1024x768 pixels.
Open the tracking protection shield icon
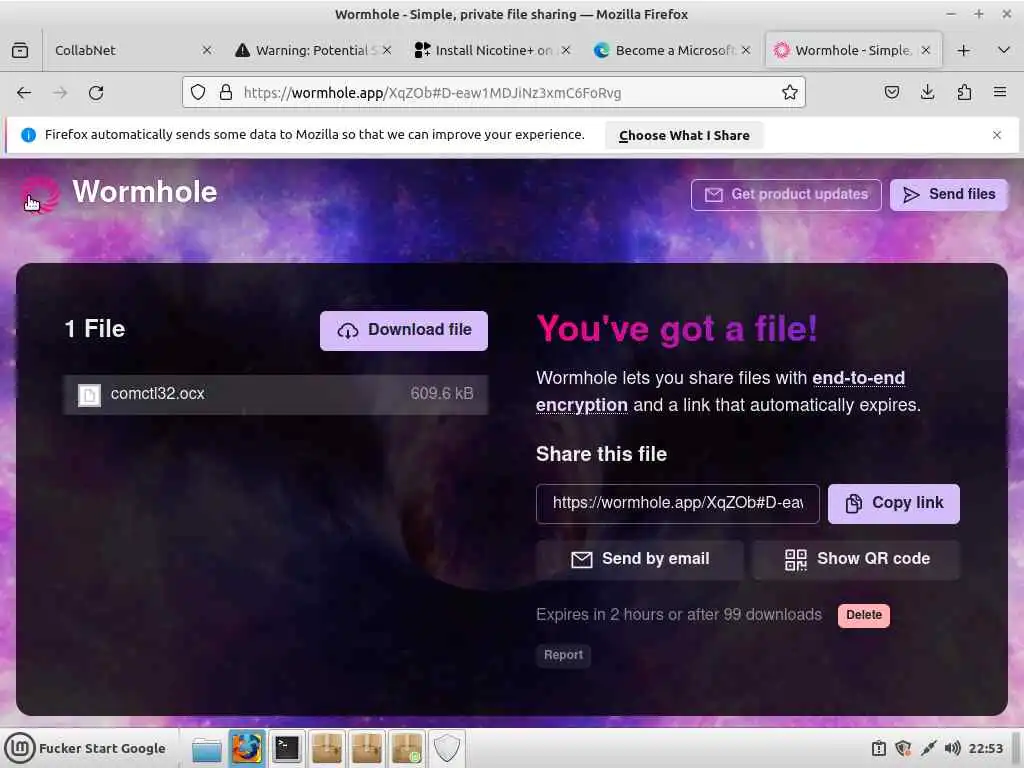tap(198, 93)
